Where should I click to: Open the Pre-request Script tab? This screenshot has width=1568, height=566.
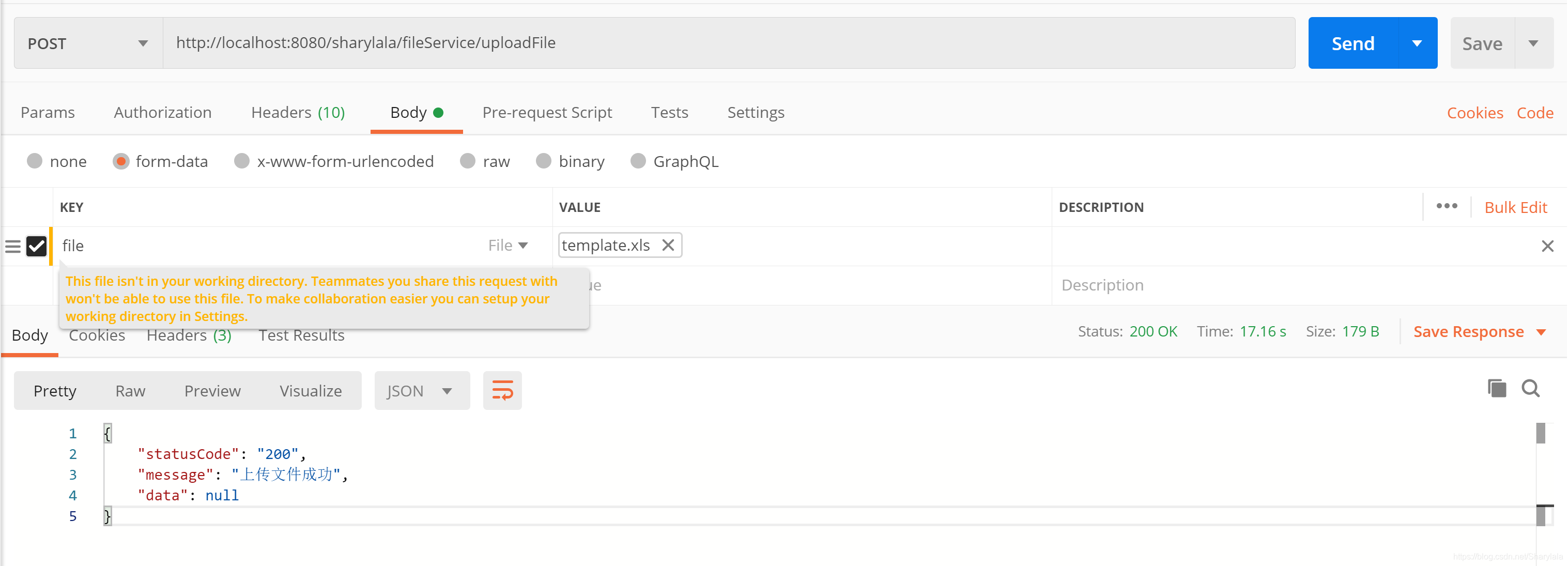547,113
